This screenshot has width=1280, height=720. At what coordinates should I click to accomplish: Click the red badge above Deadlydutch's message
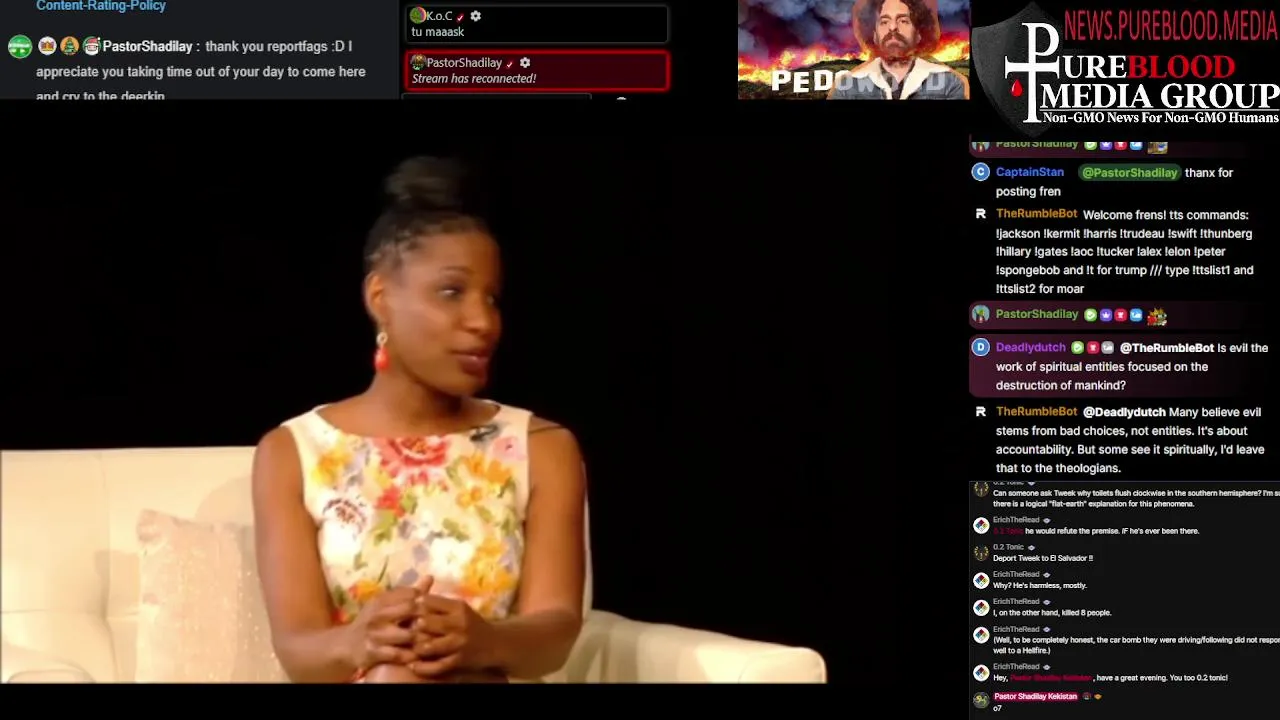click(x=1121, y=315)
